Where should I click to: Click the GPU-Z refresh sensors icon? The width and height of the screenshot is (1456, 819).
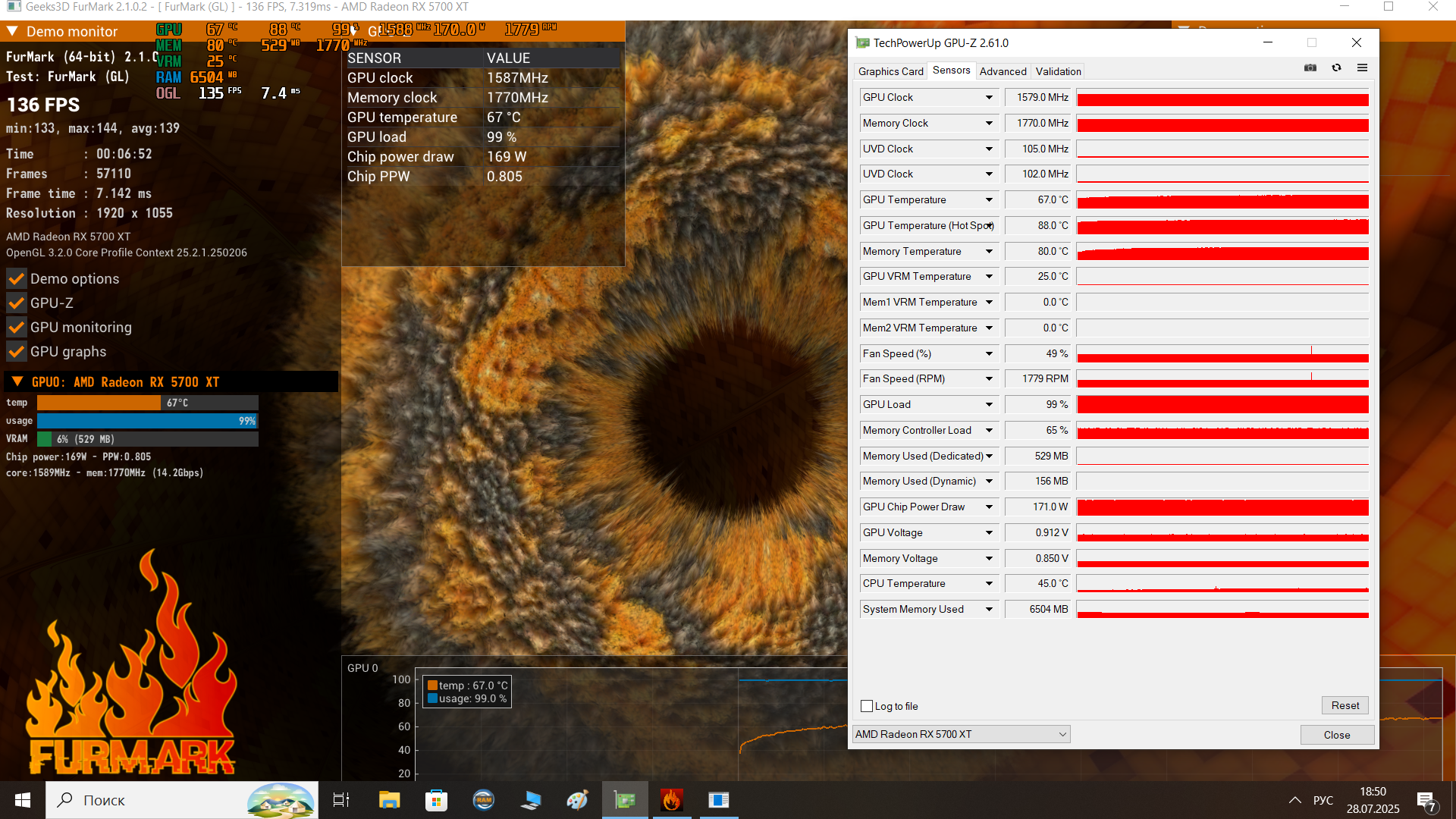(x=1336, y=68)
